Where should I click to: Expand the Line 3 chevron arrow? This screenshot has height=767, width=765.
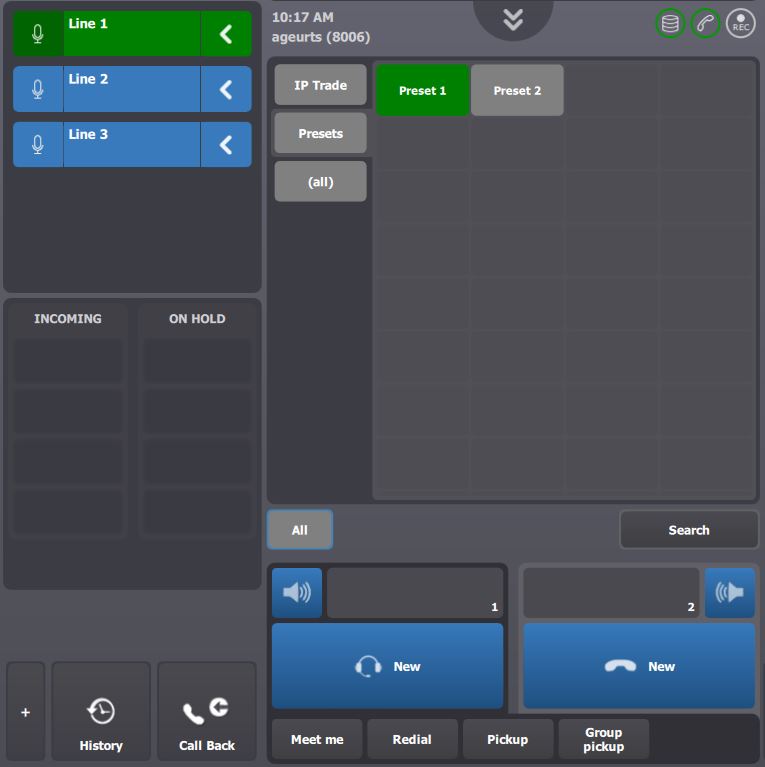click(x=226, y=144)
